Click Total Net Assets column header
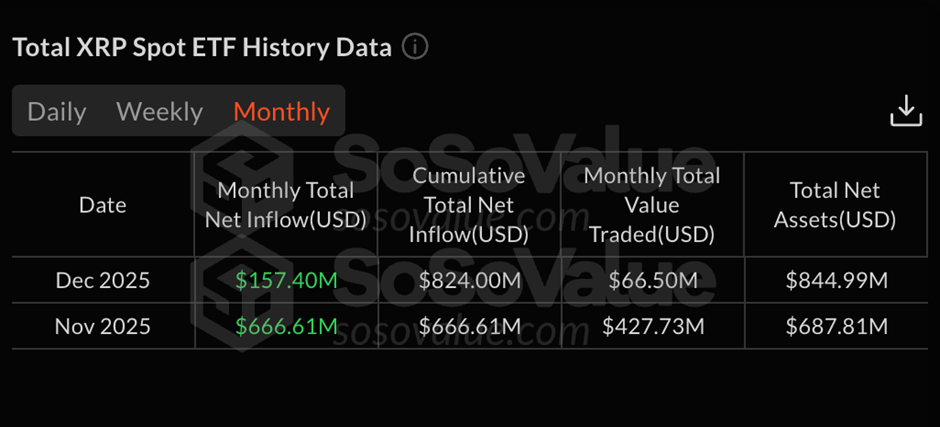This screenshot has width=940, height=427. 835,205
